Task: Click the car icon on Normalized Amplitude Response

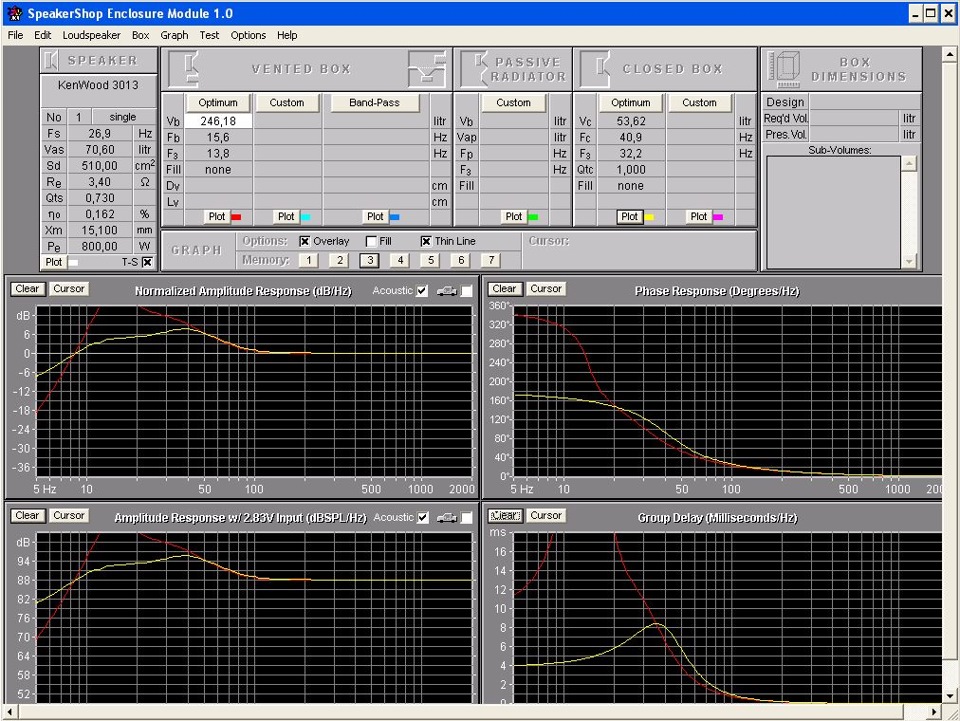Action: point(447,291)
